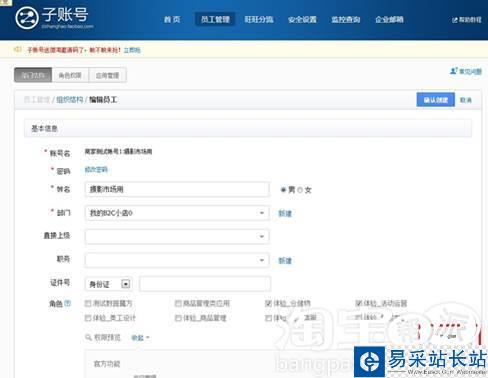Click 新建 next to the 部门 dropdown
The width and height of the screenshot is (488, 378).
285,213
